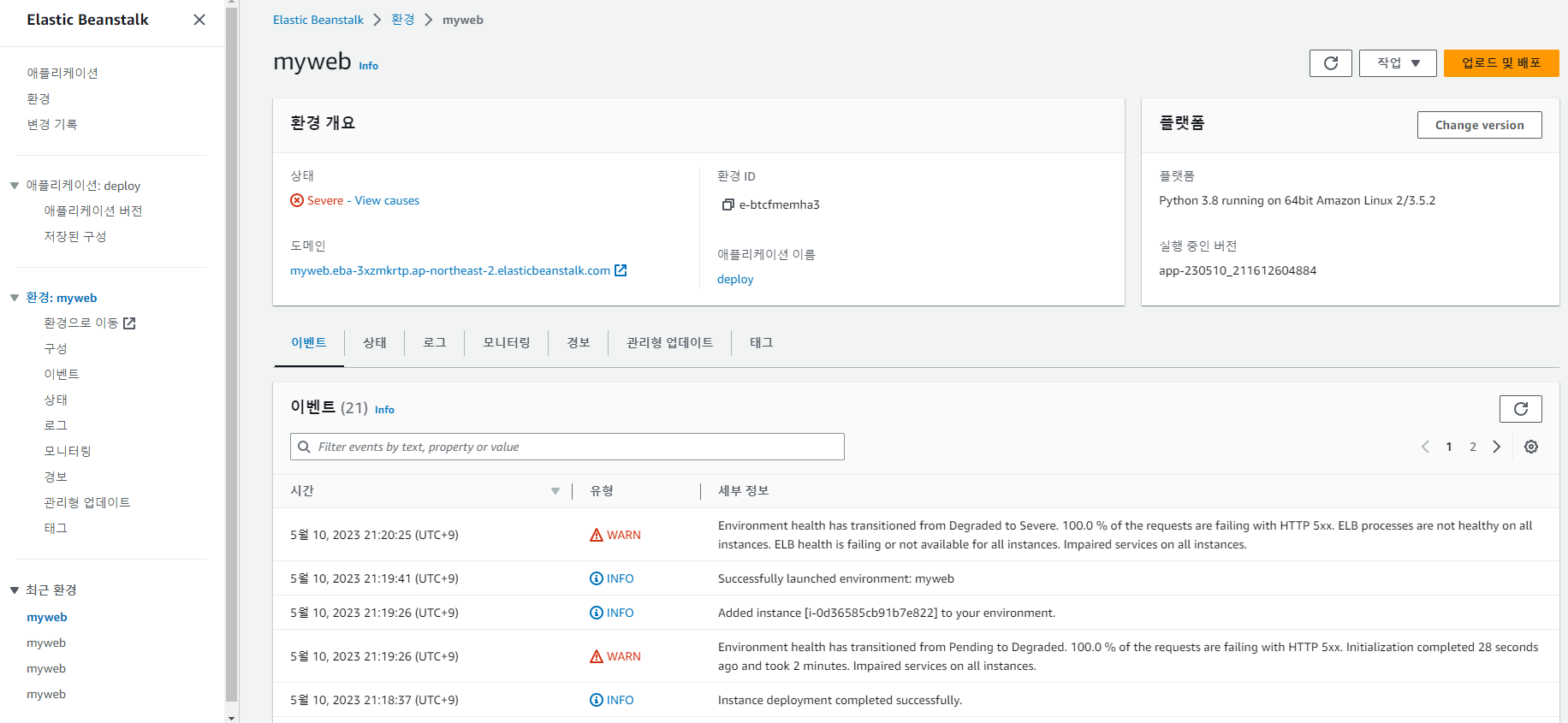Switch to the 상태 tab
Screen dimensions: 1568x723
[375, 342]
